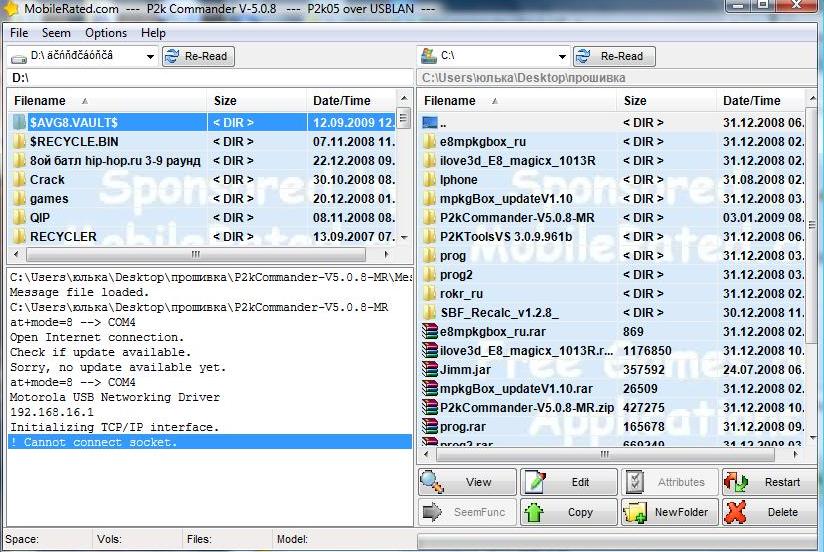Click the SeemFunc arrow icon
The image size is (824, 552).
(432, 512)
